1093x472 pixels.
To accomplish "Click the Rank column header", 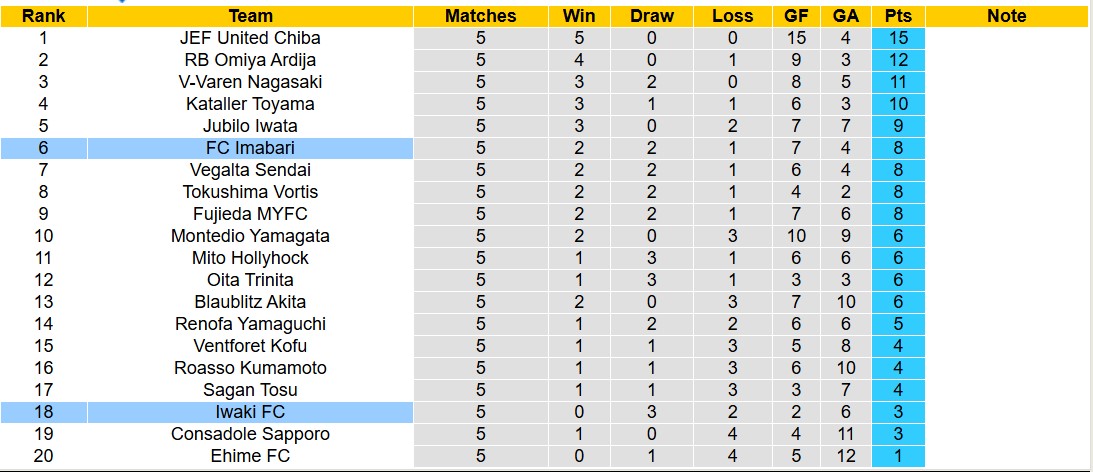I will (43, 16).
